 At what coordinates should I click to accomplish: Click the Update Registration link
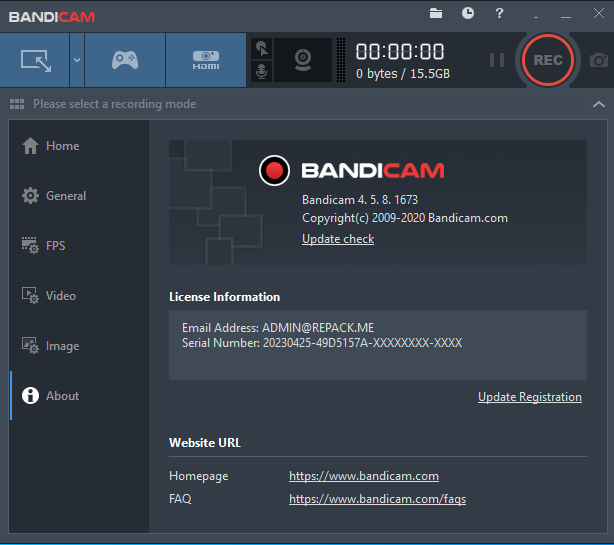point(530,397)
